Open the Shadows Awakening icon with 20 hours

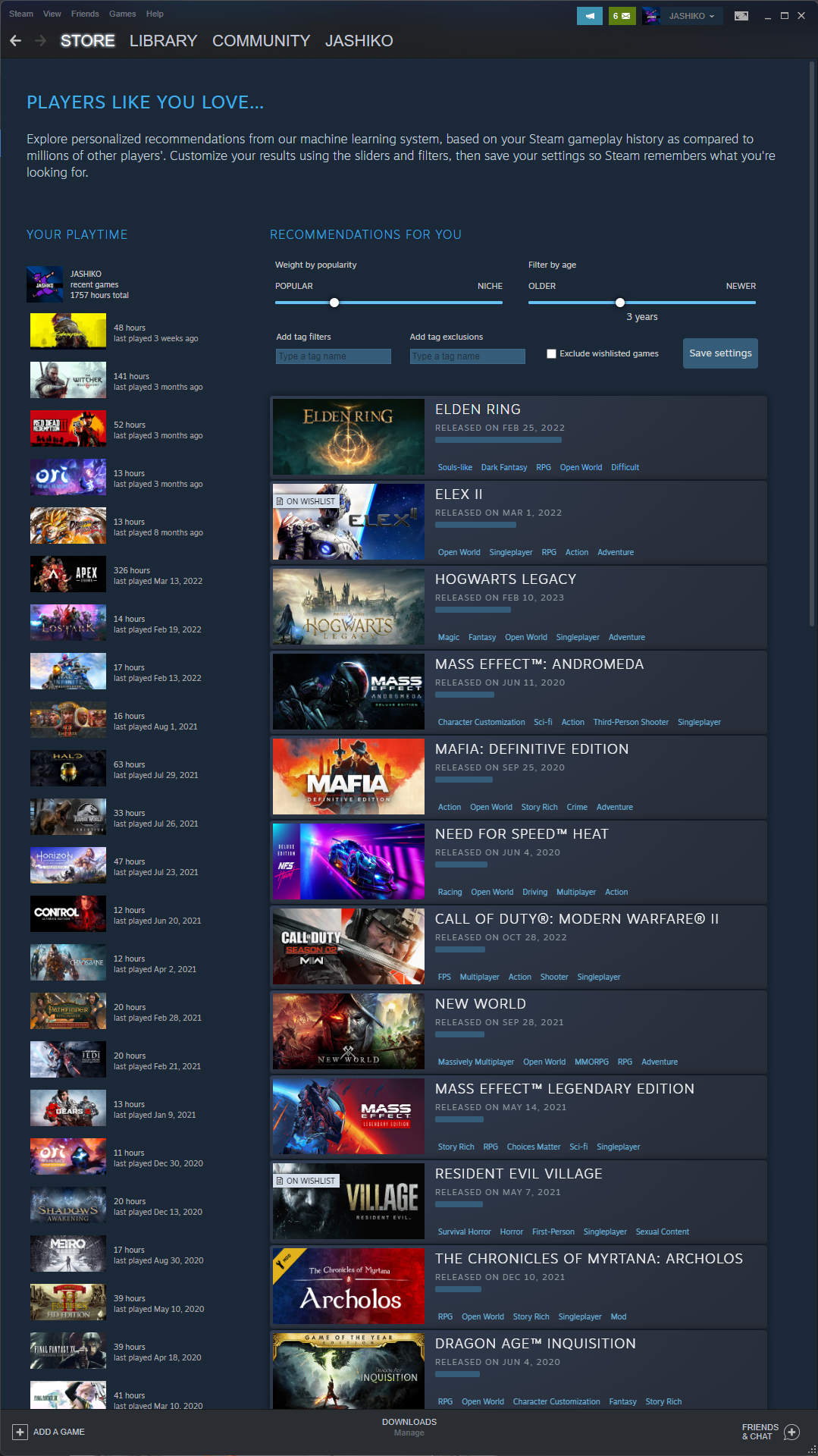68,1205
